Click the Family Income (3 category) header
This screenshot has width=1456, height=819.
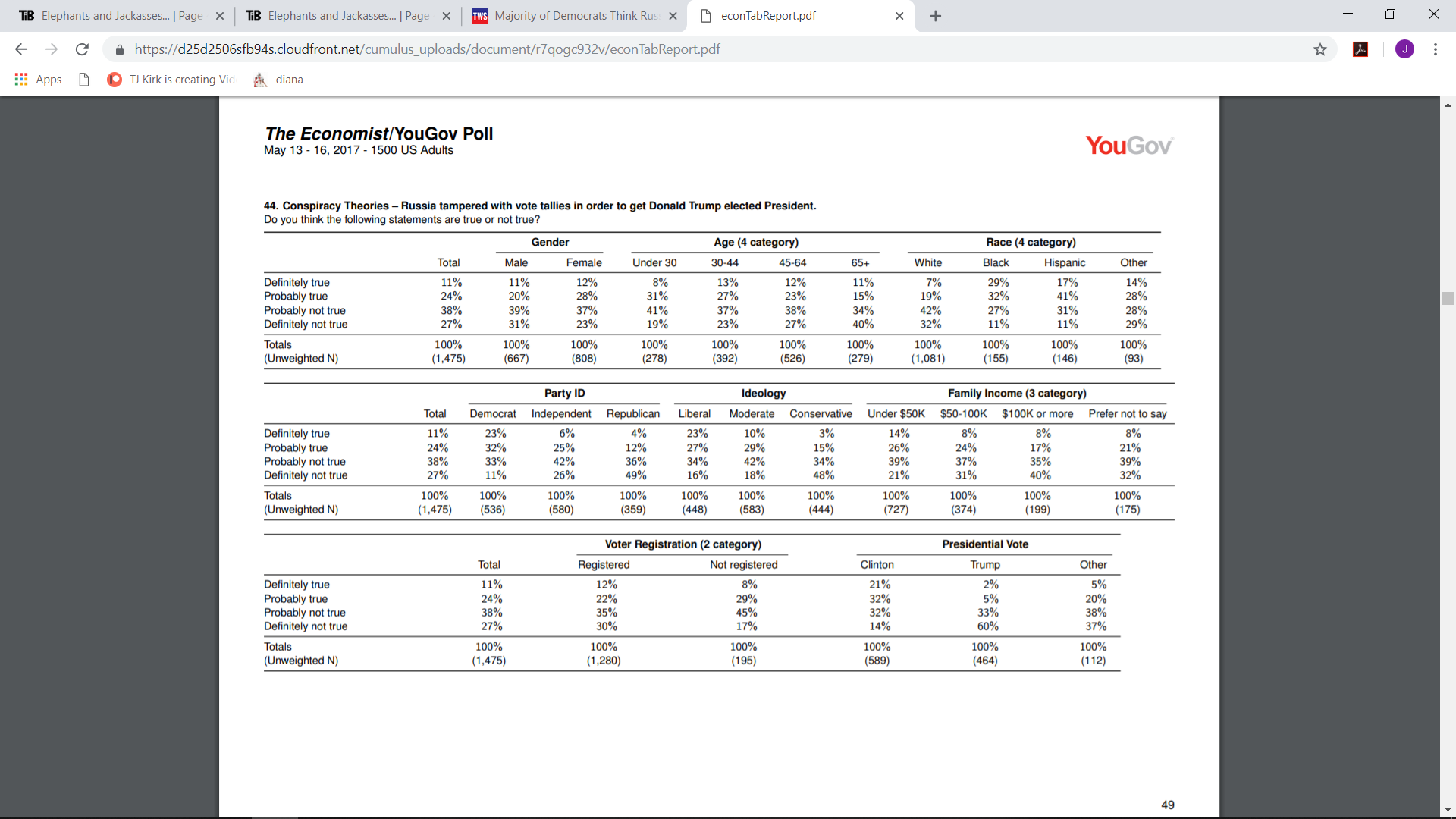pyautogui.click(x=1017, y=393)
